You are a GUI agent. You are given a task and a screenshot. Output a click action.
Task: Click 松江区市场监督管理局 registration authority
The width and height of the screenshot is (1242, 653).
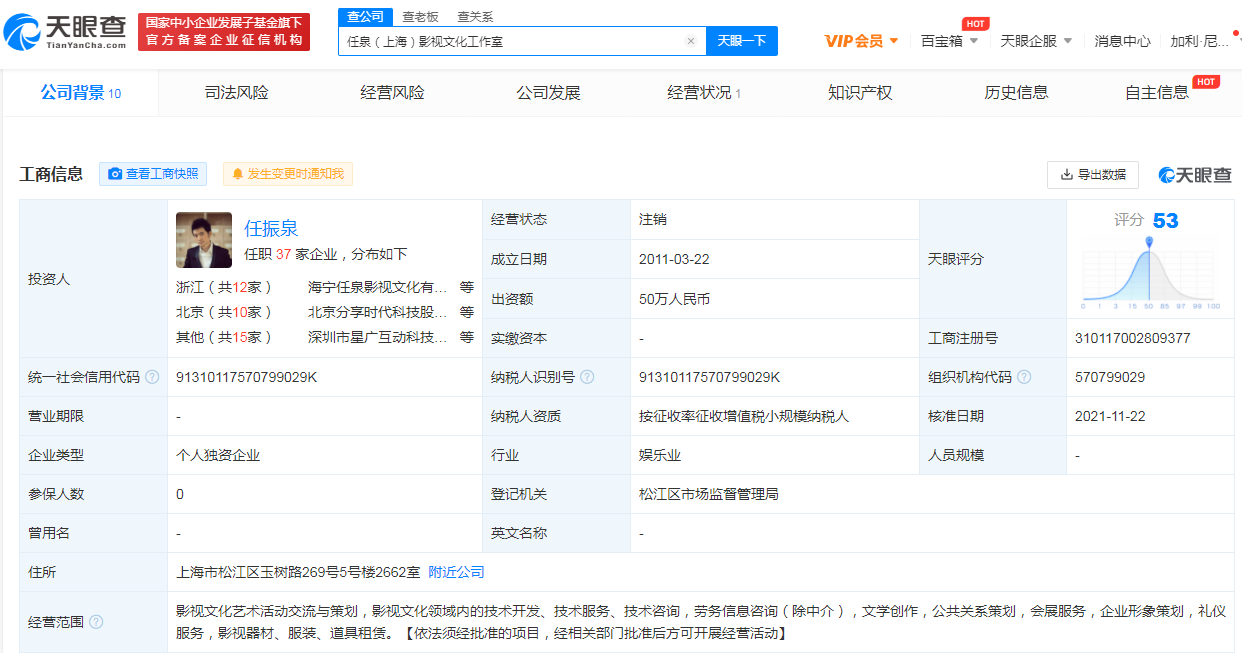pos(709,494)
